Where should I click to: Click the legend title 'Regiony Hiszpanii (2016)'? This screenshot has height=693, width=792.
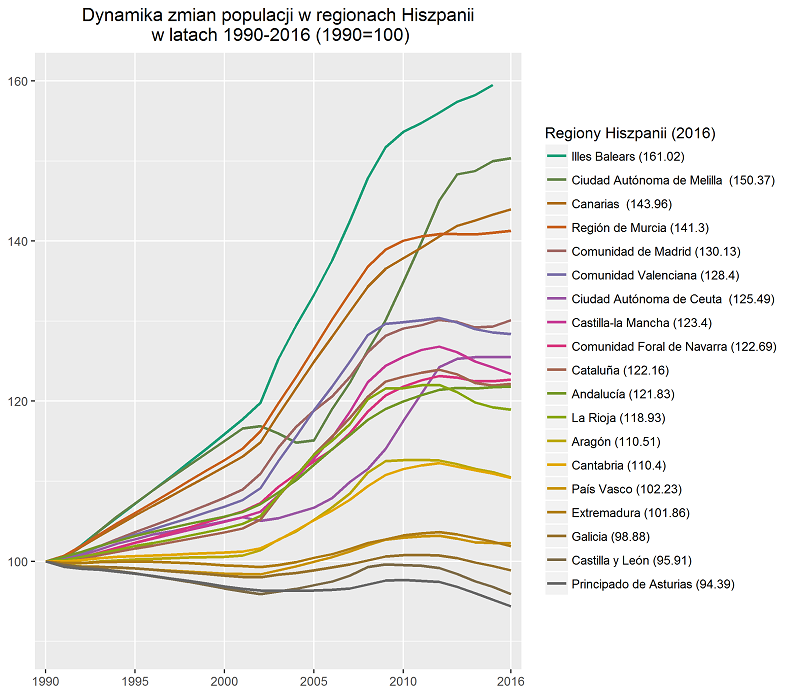630,133
